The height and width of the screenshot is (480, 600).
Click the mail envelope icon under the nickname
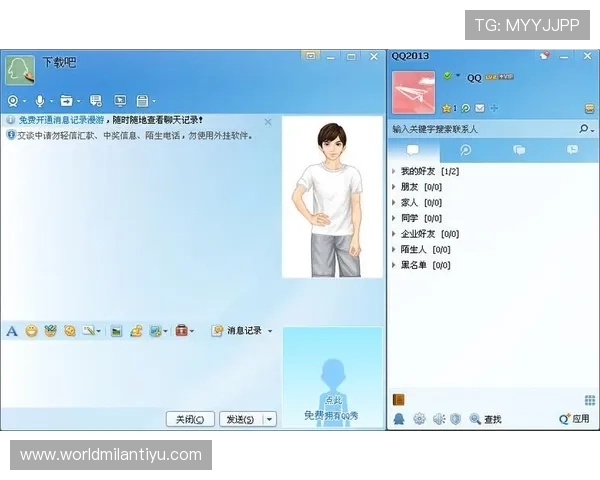point(479,108)
